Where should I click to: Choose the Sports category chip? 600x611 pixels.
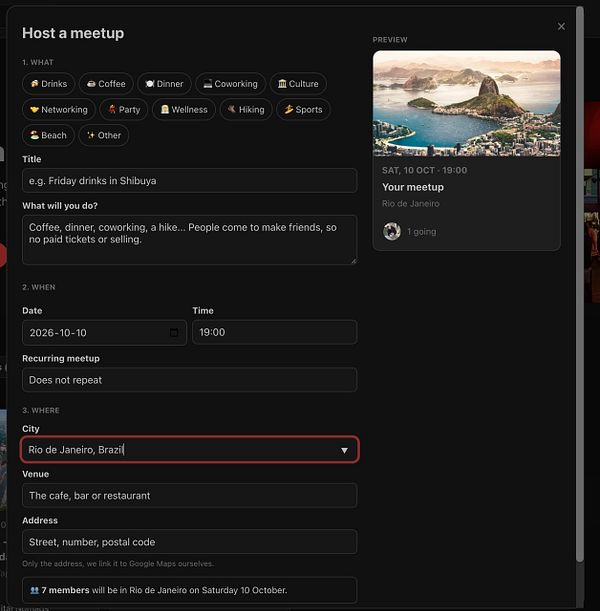coord(303,109)
